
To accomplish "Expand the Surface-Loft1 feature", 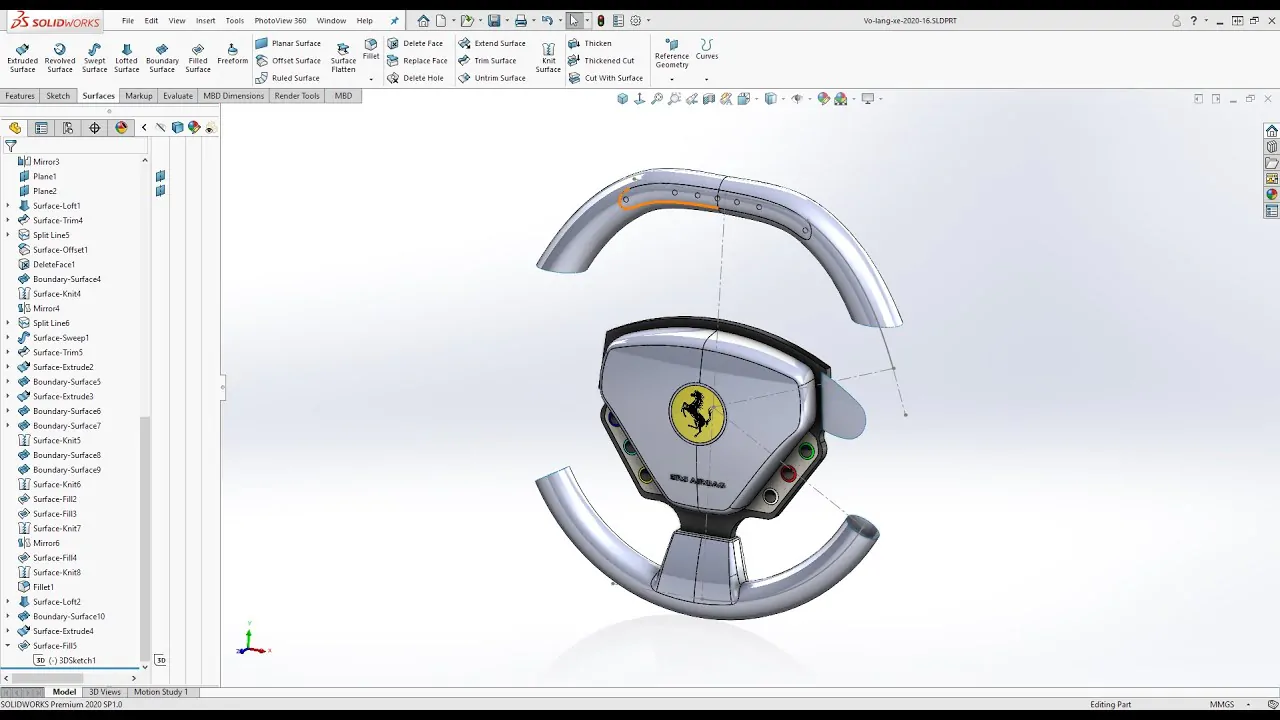I will pos(8,206).
